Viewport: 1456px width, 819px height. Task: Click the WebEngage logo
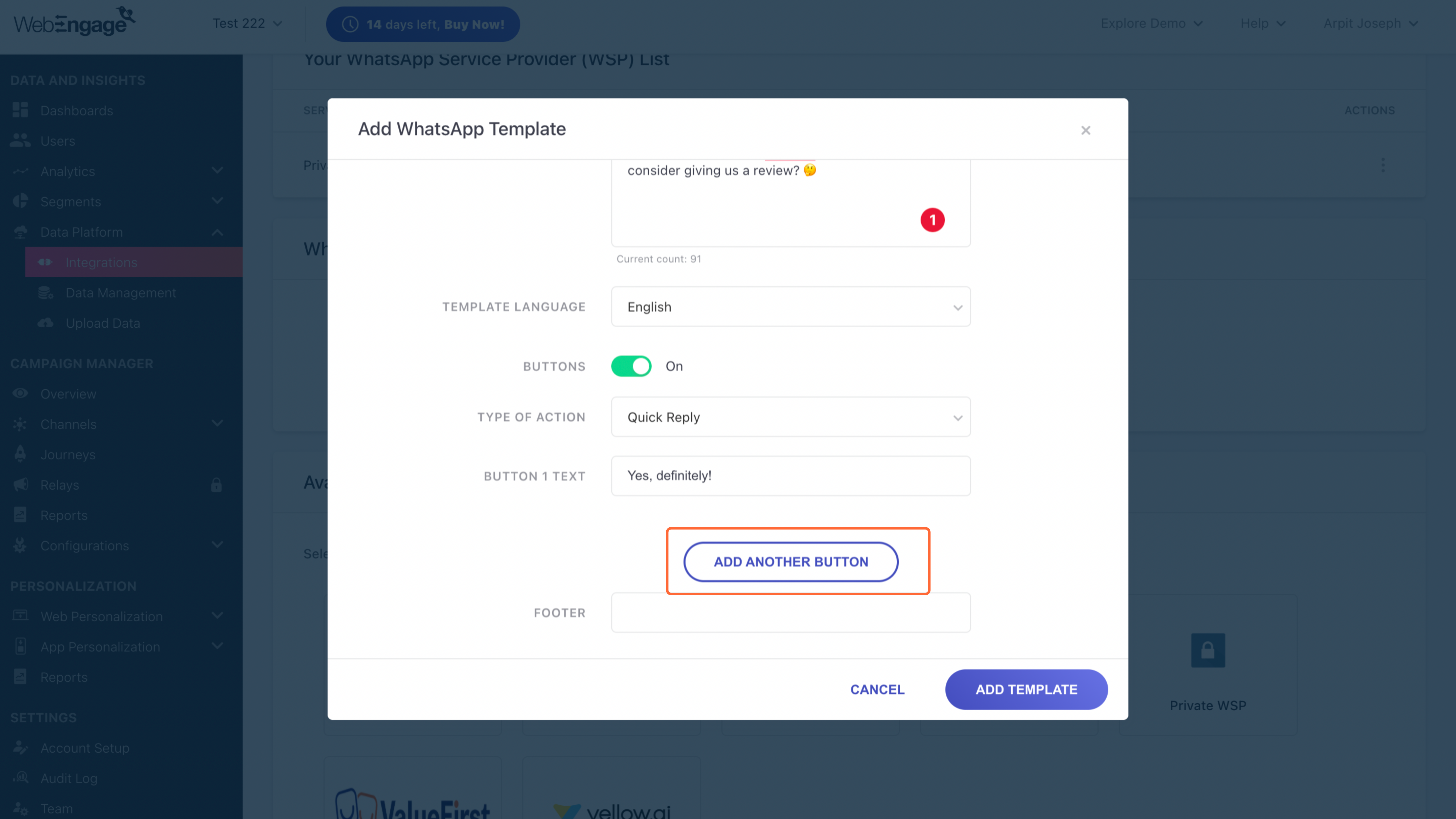pos(74,21)
